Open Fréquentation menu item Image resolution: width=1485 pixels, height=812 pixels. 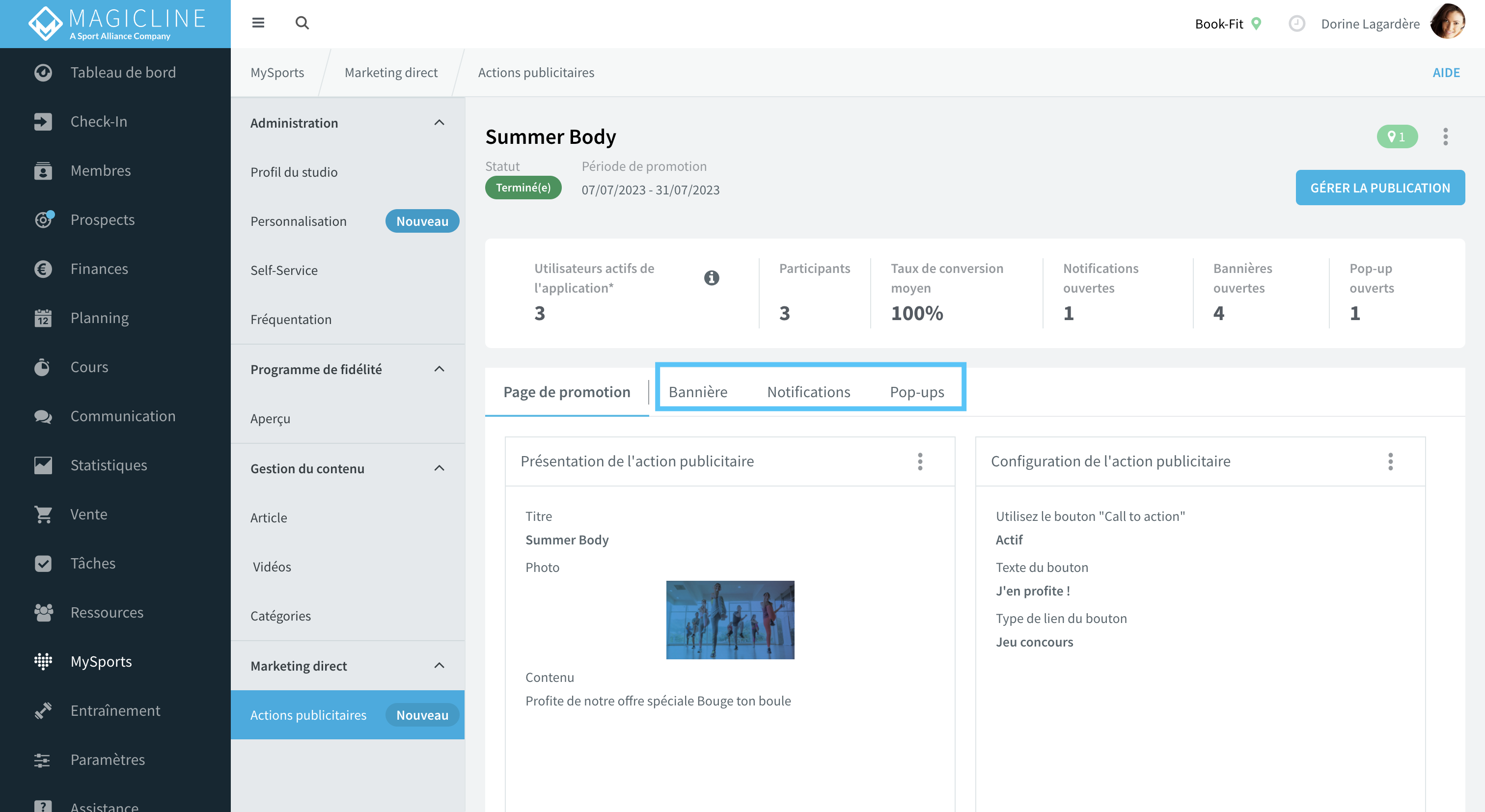coord(348,319)
